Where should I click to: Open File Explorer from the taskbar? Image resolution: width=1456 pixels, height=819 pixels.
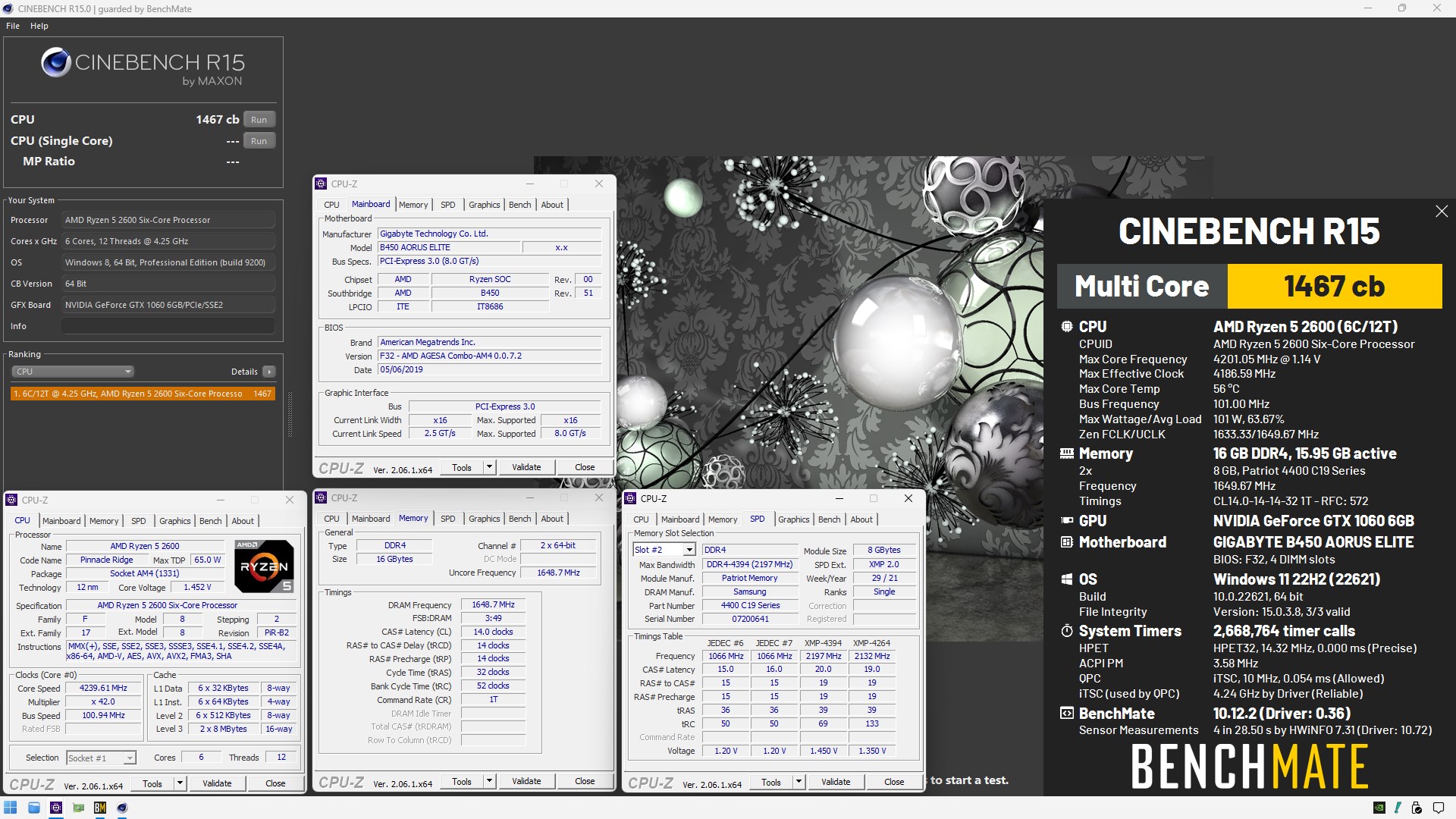(34, 808)
